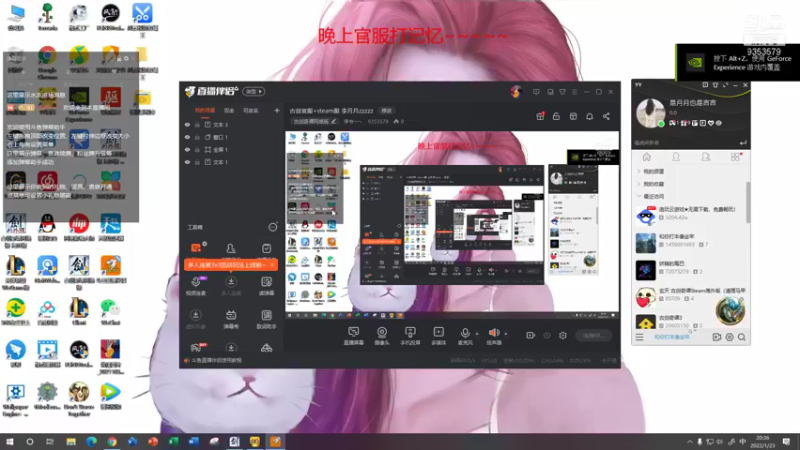The width and height of the screenshot is (800, 450).
Task: Open the message icon in title bar
Action: [x=536, y=92]
